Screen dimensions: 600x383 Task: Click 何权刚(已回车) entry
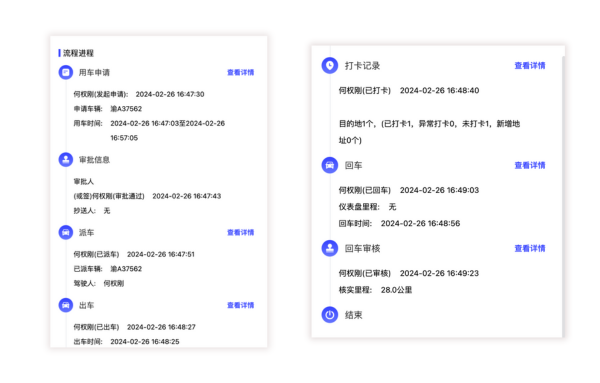365,190
